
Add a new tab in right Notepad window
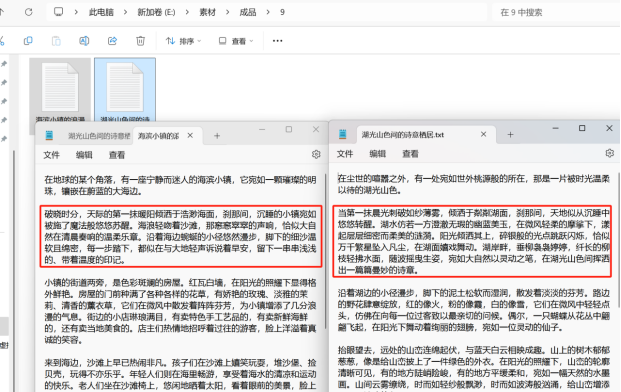[511, 135]
